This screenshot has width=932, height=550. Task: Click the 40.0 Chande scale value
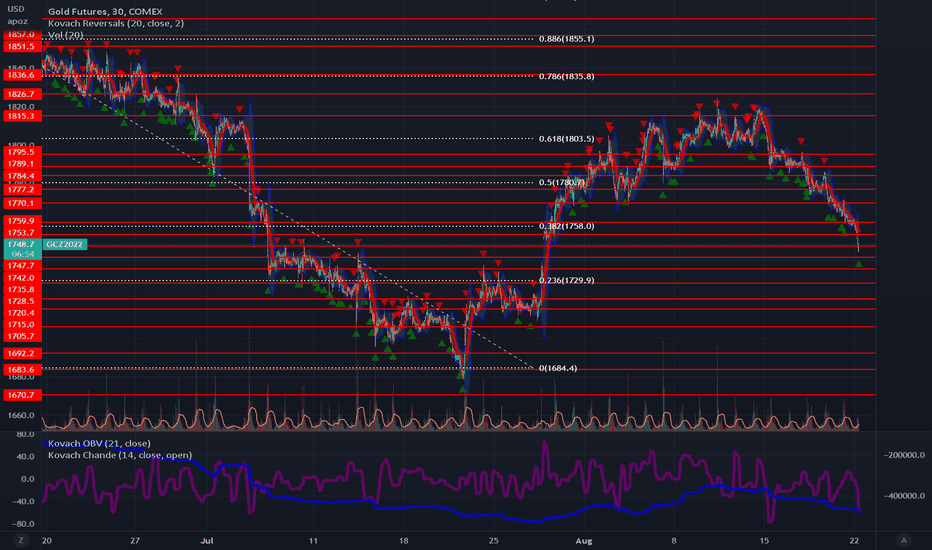[25, 457]
